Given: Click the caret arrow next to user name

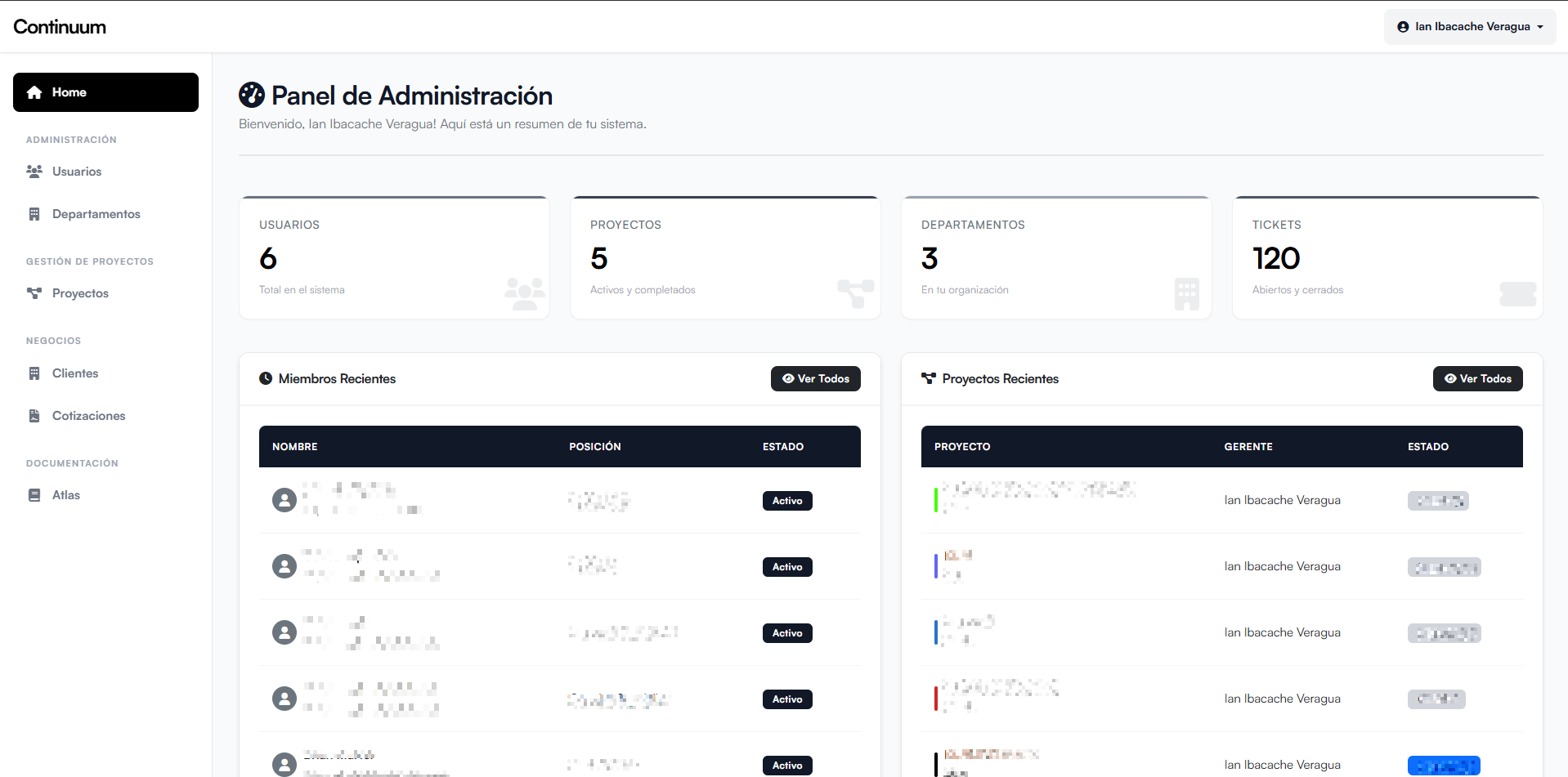Looking at the screenshot, I should [x=1540, y=27].
